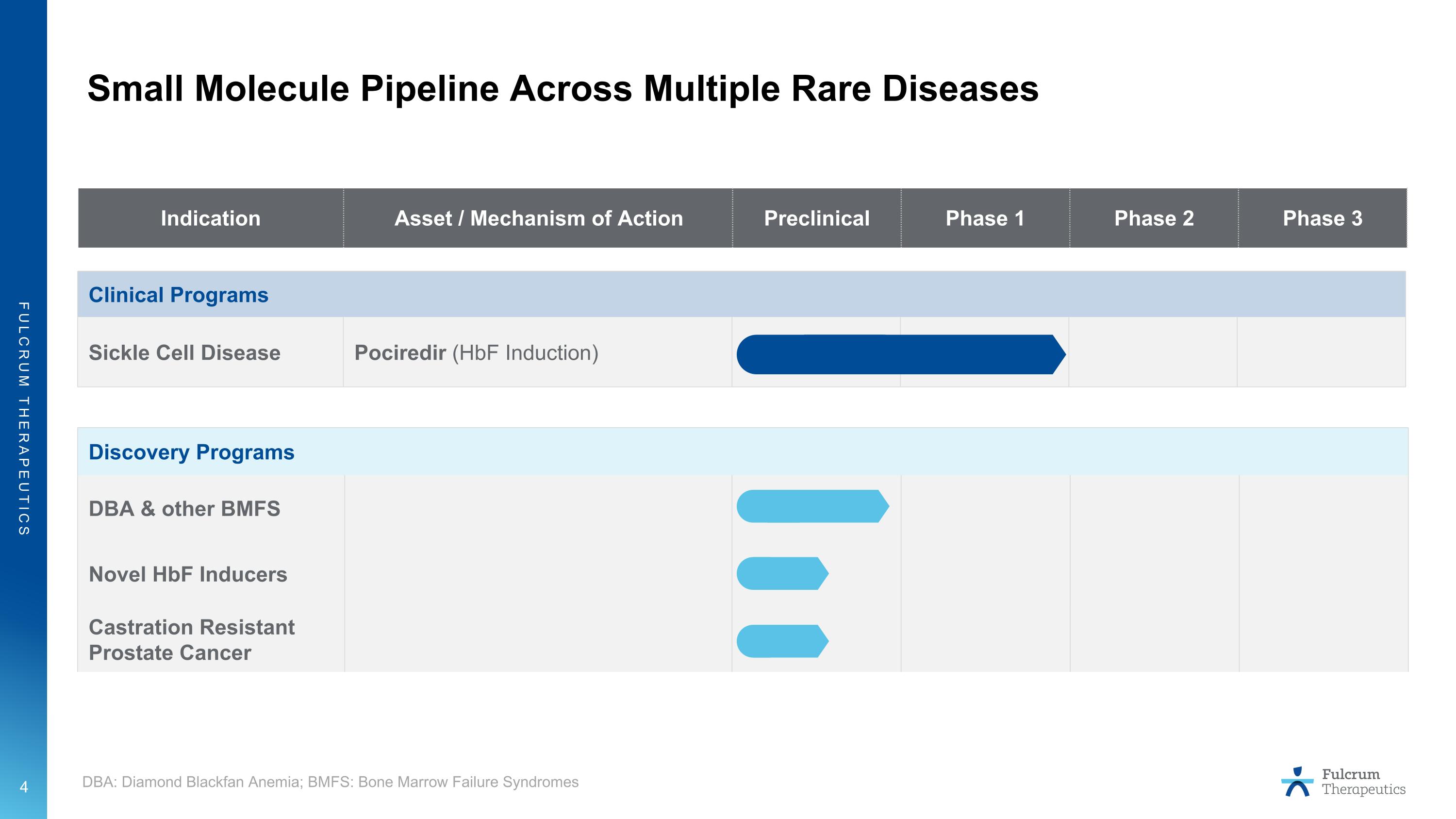Select the Phase 1 column header
This screenshot has height=819, width=1456.
point(985,218)
